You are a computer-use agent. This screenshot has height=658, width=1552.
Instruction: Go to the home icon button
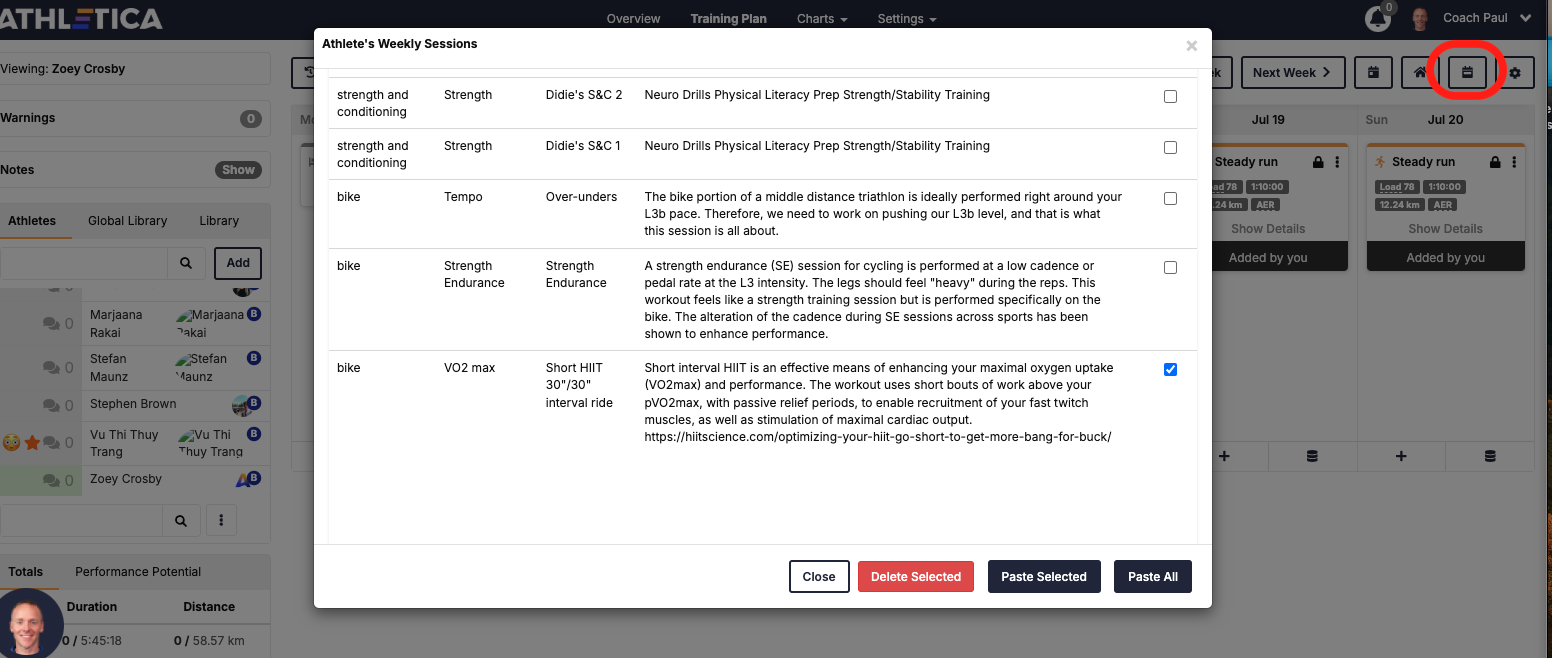pos(1421,72)
